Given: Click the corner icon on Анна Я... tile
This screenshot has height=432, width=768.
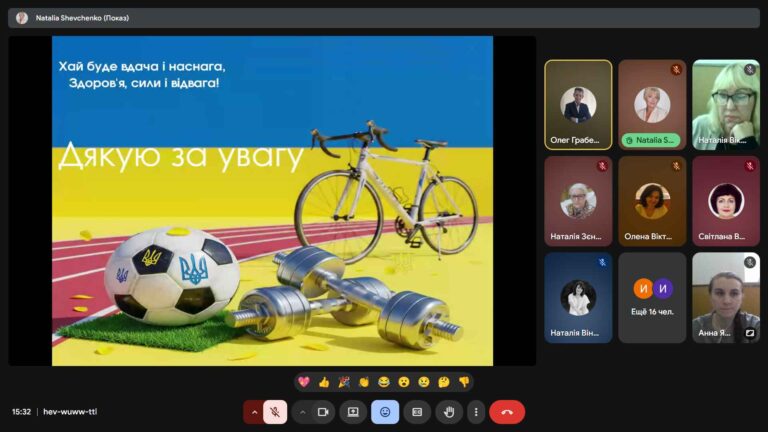Looking at the screenshot, I should coord(750,333).
